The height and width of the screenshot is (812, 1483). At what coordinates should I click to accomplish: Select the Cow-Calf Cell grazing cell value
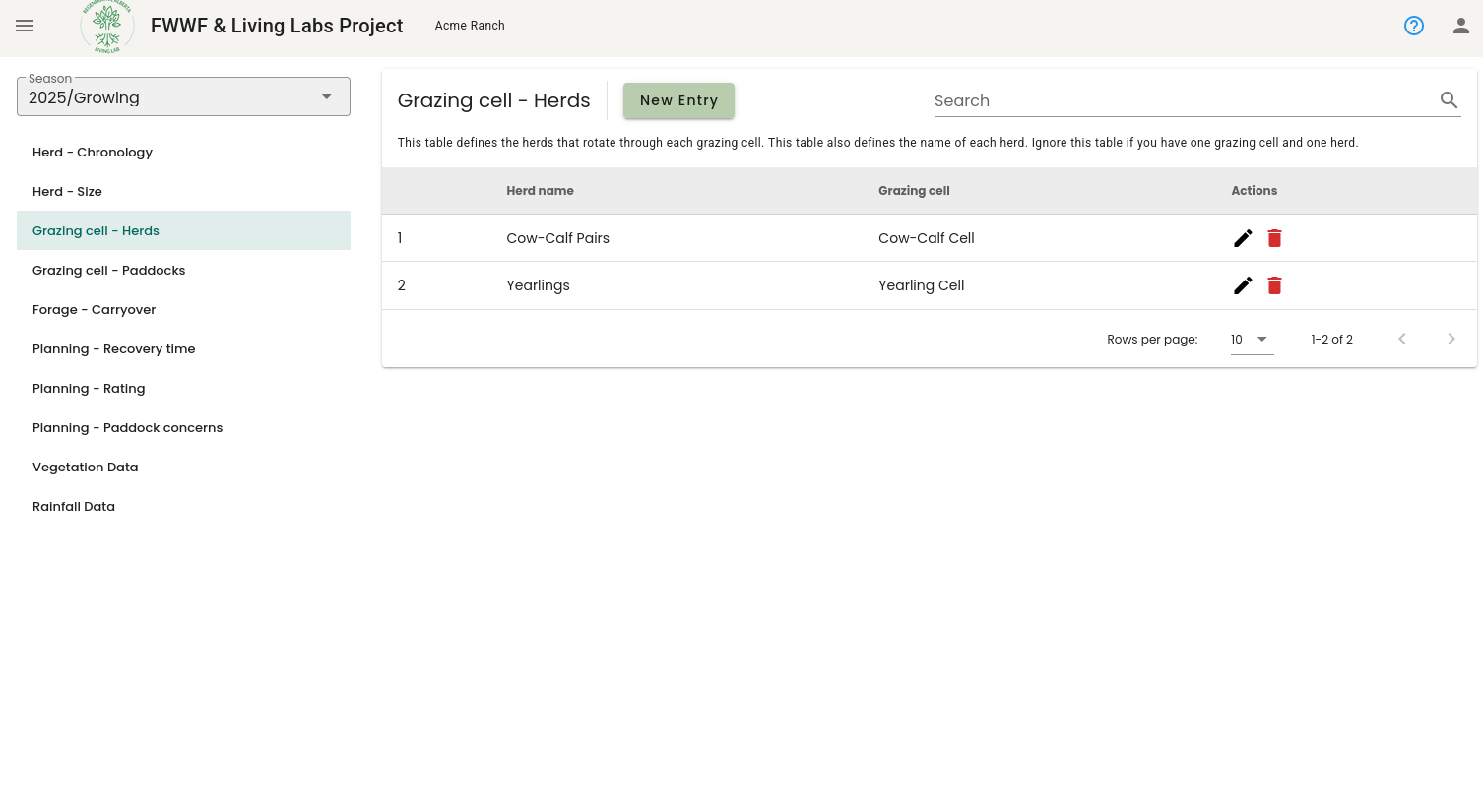(926, 238)
